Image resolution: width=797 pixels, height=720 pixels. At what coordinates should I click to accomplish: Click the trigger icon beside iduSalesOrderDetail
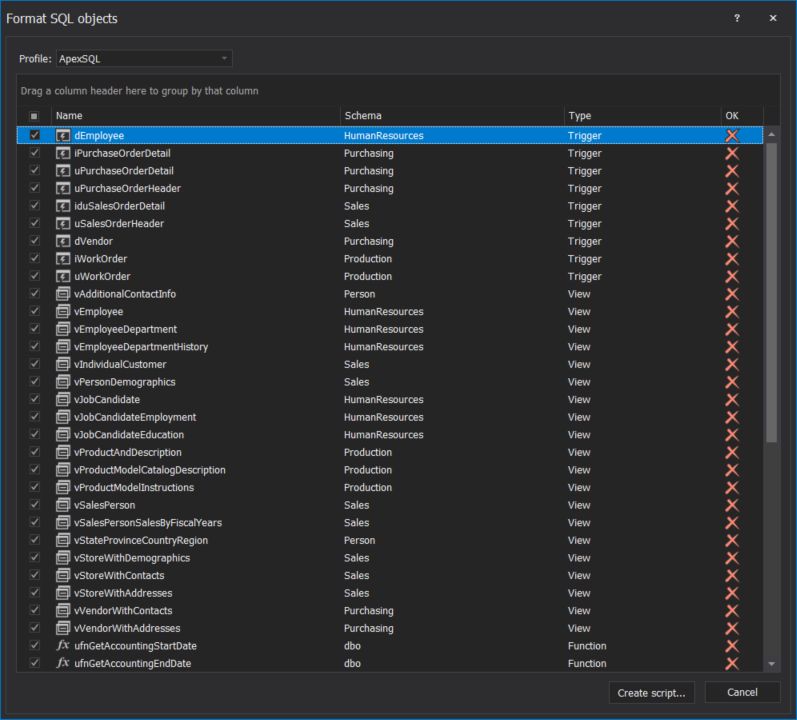pos(63,206)
